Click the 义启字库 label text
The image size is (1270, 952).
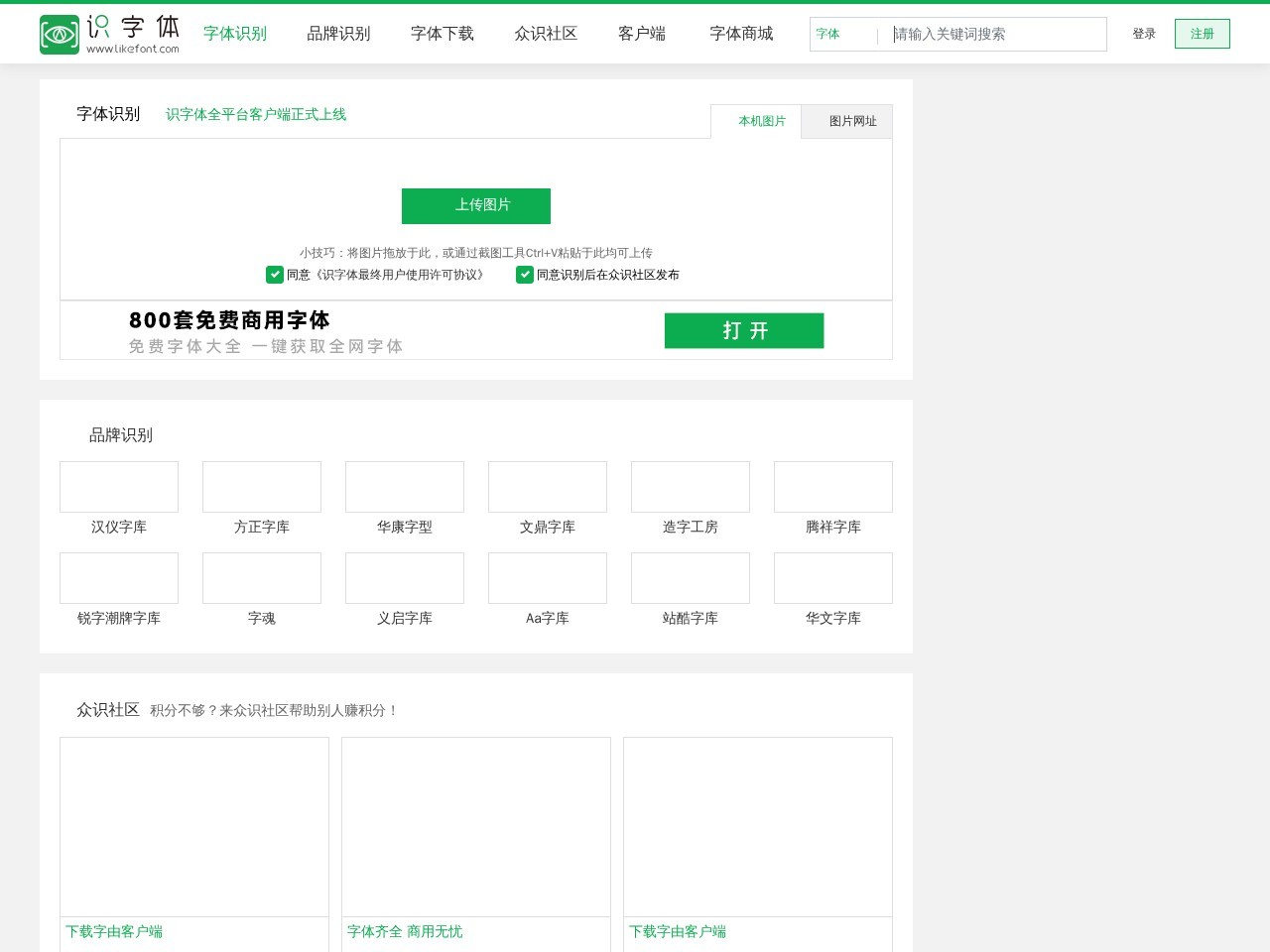[x=405, y=619]
